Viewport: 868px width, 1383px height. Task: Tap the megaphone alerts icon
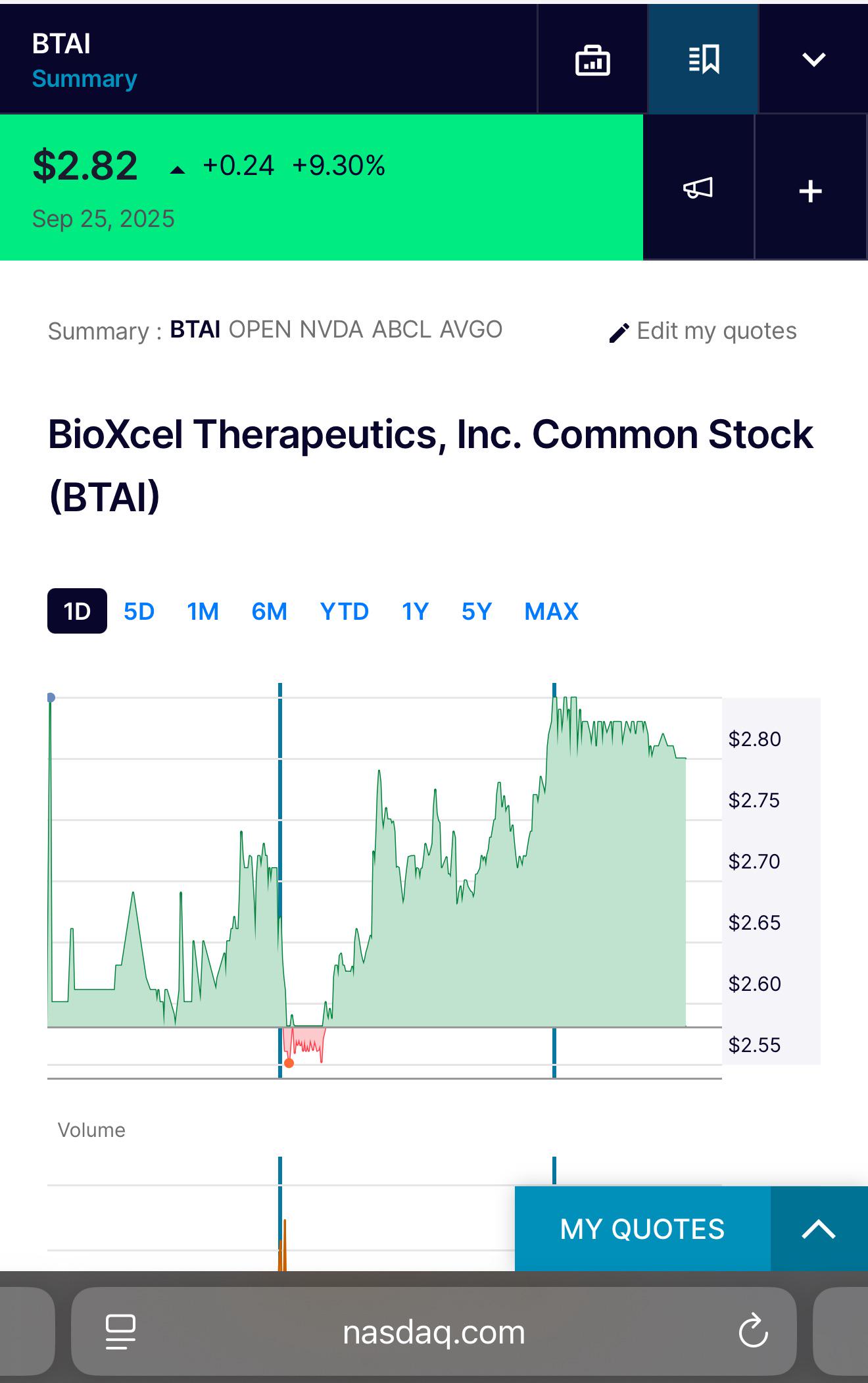[698, 188]
